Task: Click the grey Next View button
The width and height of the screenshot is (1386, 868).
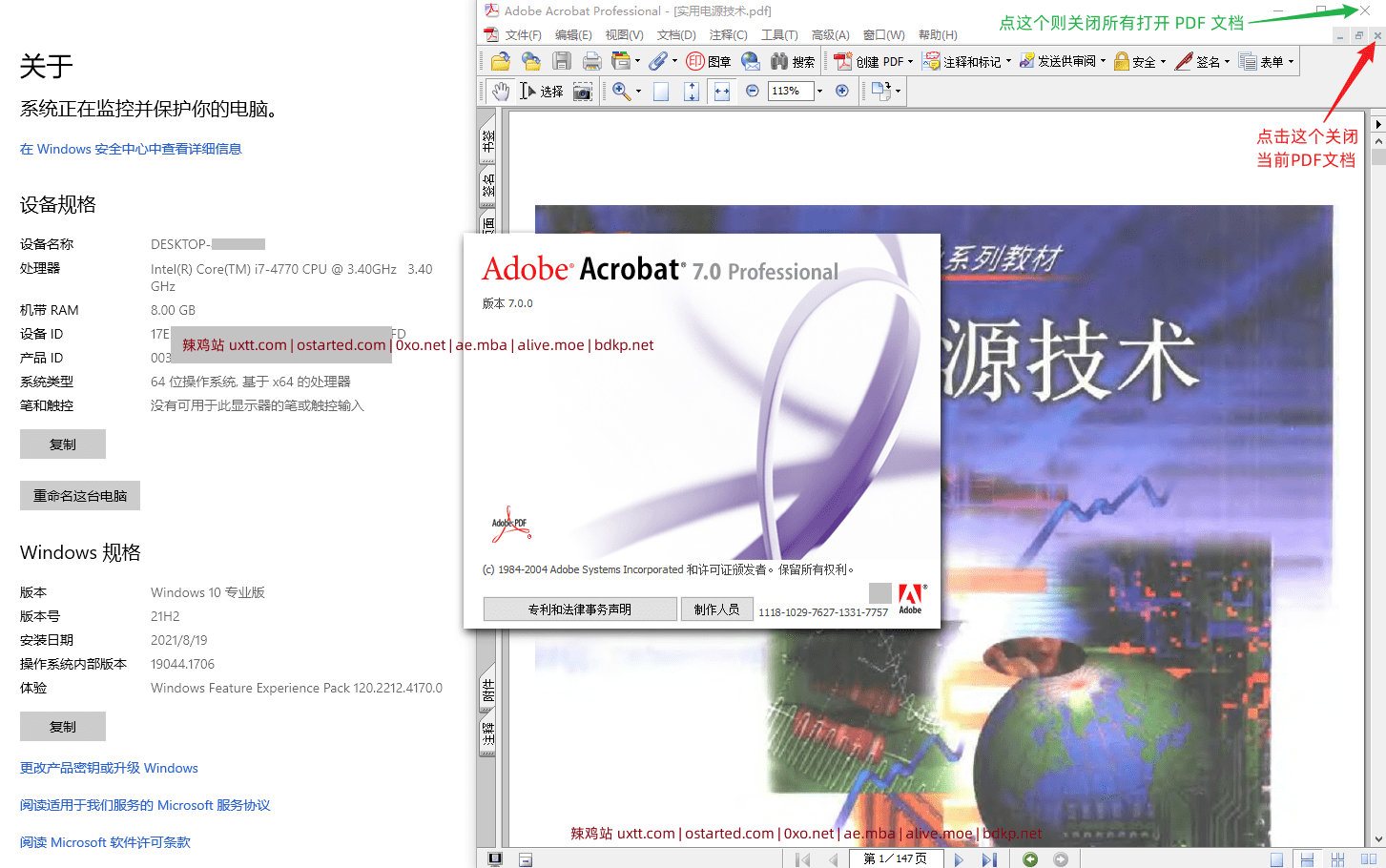Action: [x=1061, y=859]
